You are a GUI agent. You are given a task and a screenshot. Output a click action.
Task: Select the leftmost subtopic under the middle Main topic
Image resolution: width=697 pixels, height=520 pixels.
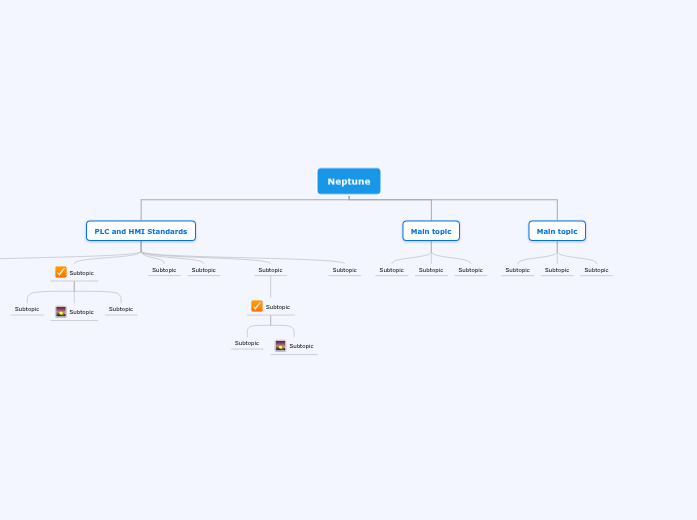pyautogui.click(x=392, y=270)
